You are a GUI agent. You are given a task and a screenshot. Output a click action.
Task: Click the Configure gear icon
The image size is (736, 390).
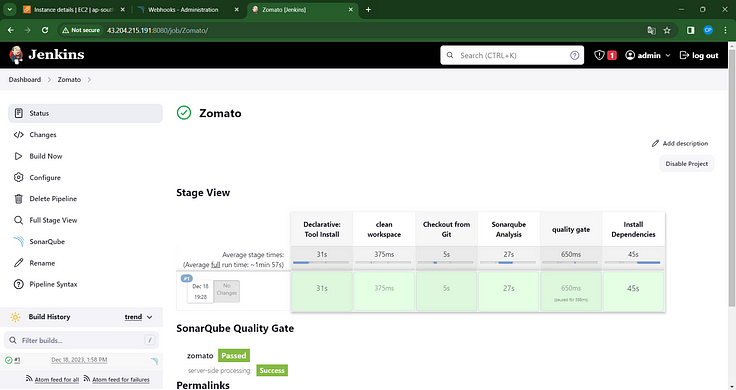[19, 177]
